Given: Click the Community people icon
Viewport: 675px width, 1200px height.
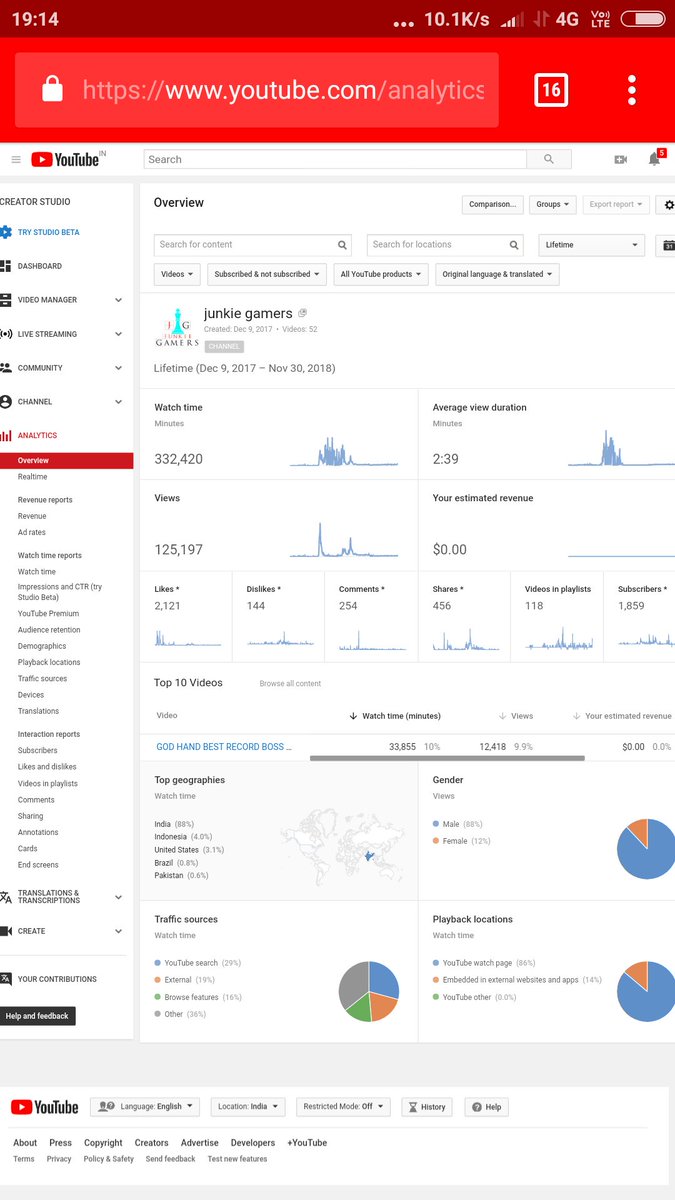Looking at the screenshot, I should point(6,368).
